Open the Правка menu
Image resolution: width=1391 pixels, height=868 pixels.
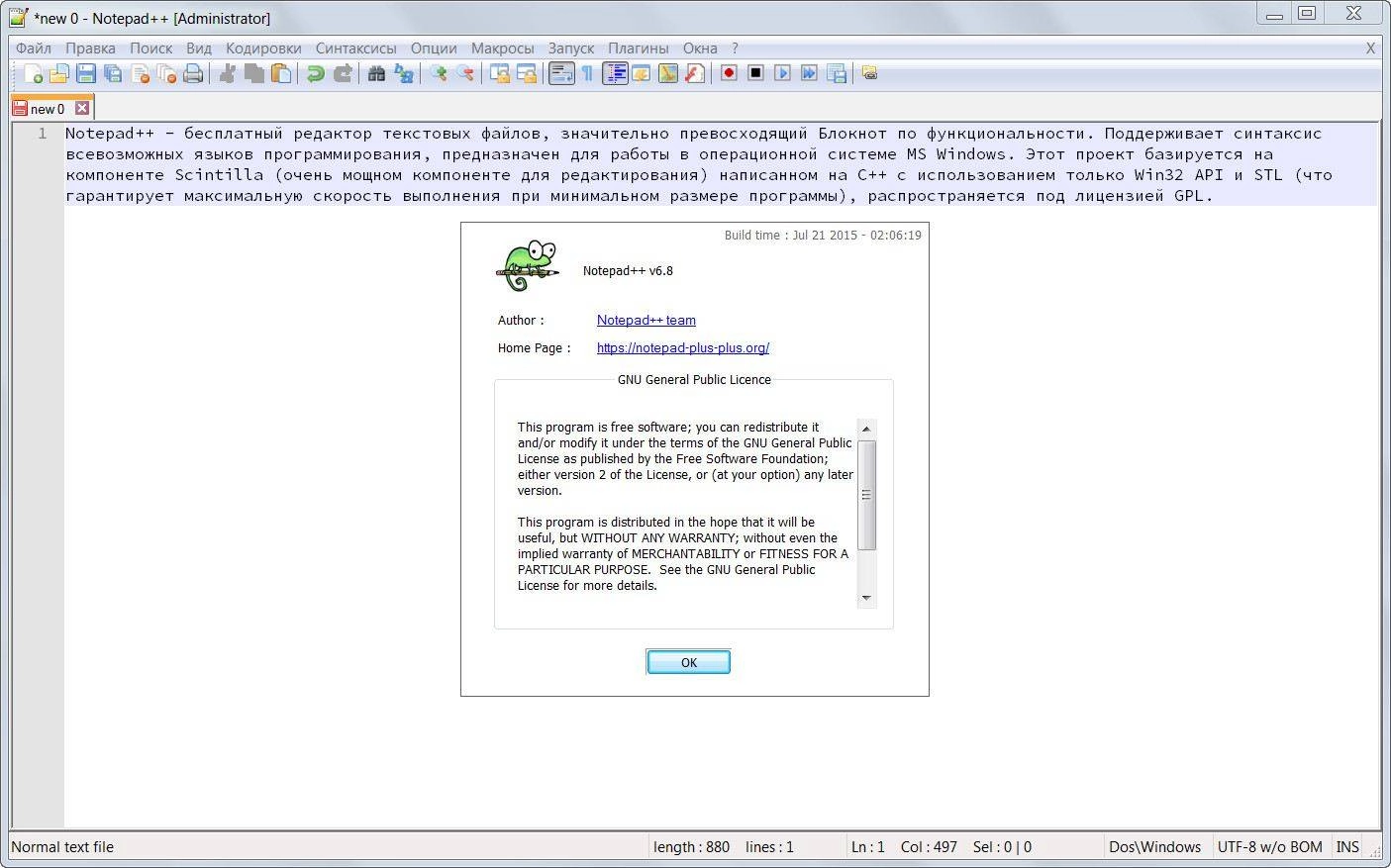click(90, 48)
